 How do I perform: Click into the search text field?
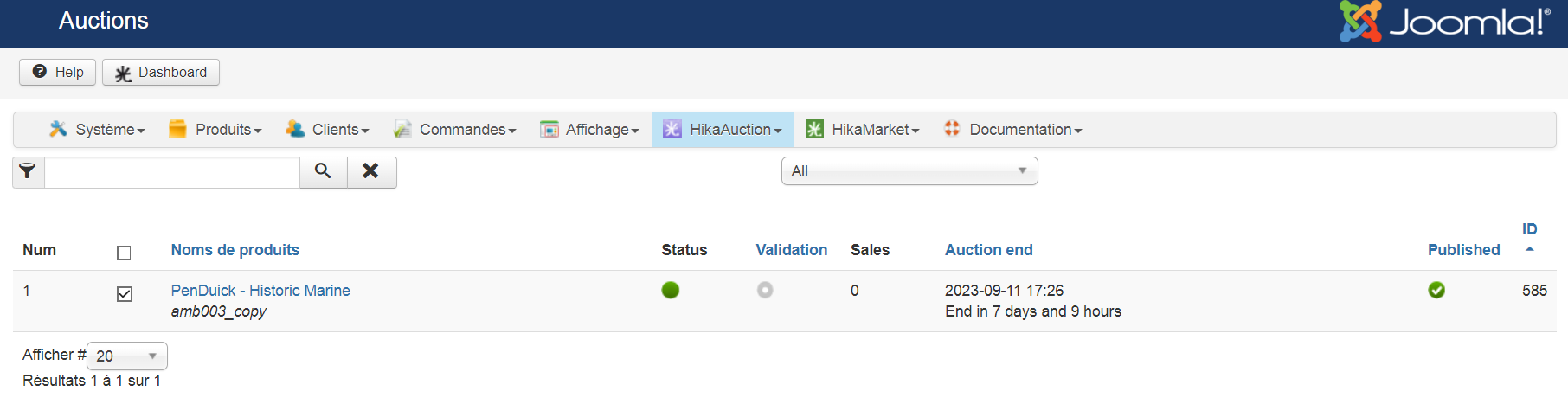pos(171,172)
